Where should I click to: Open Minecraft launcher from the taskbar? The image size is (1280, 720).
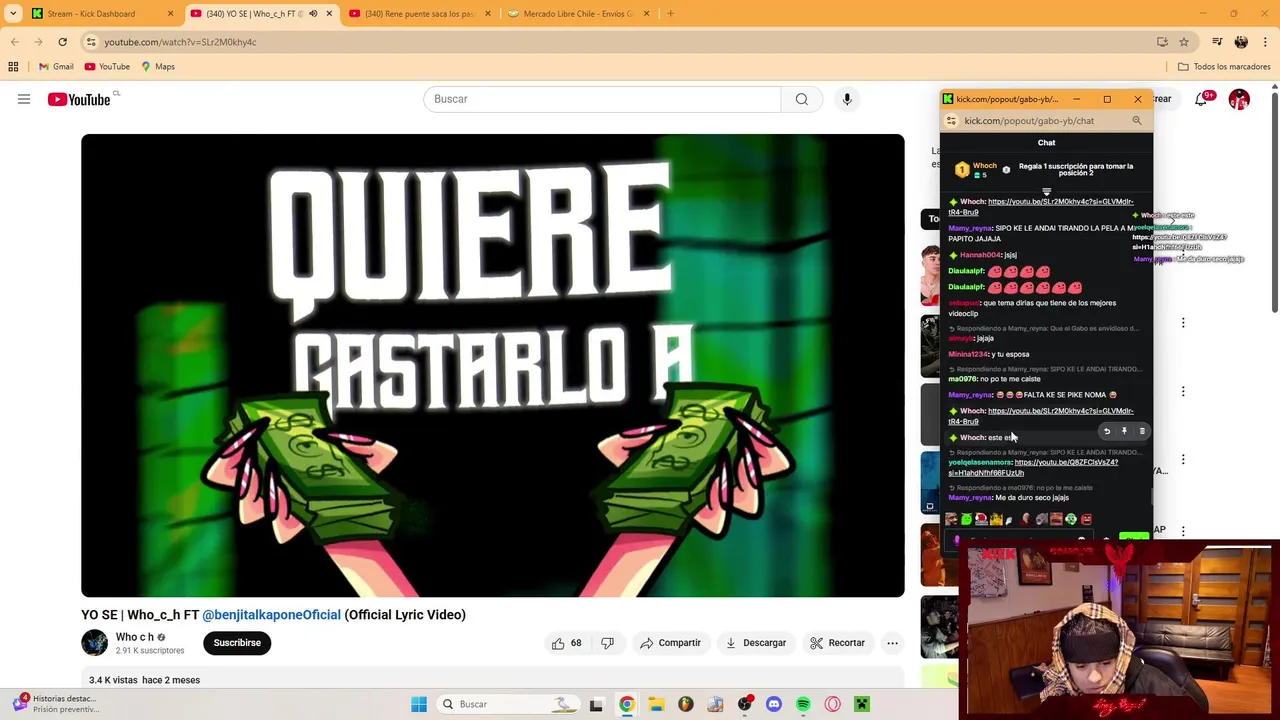[x=862, y=704]
